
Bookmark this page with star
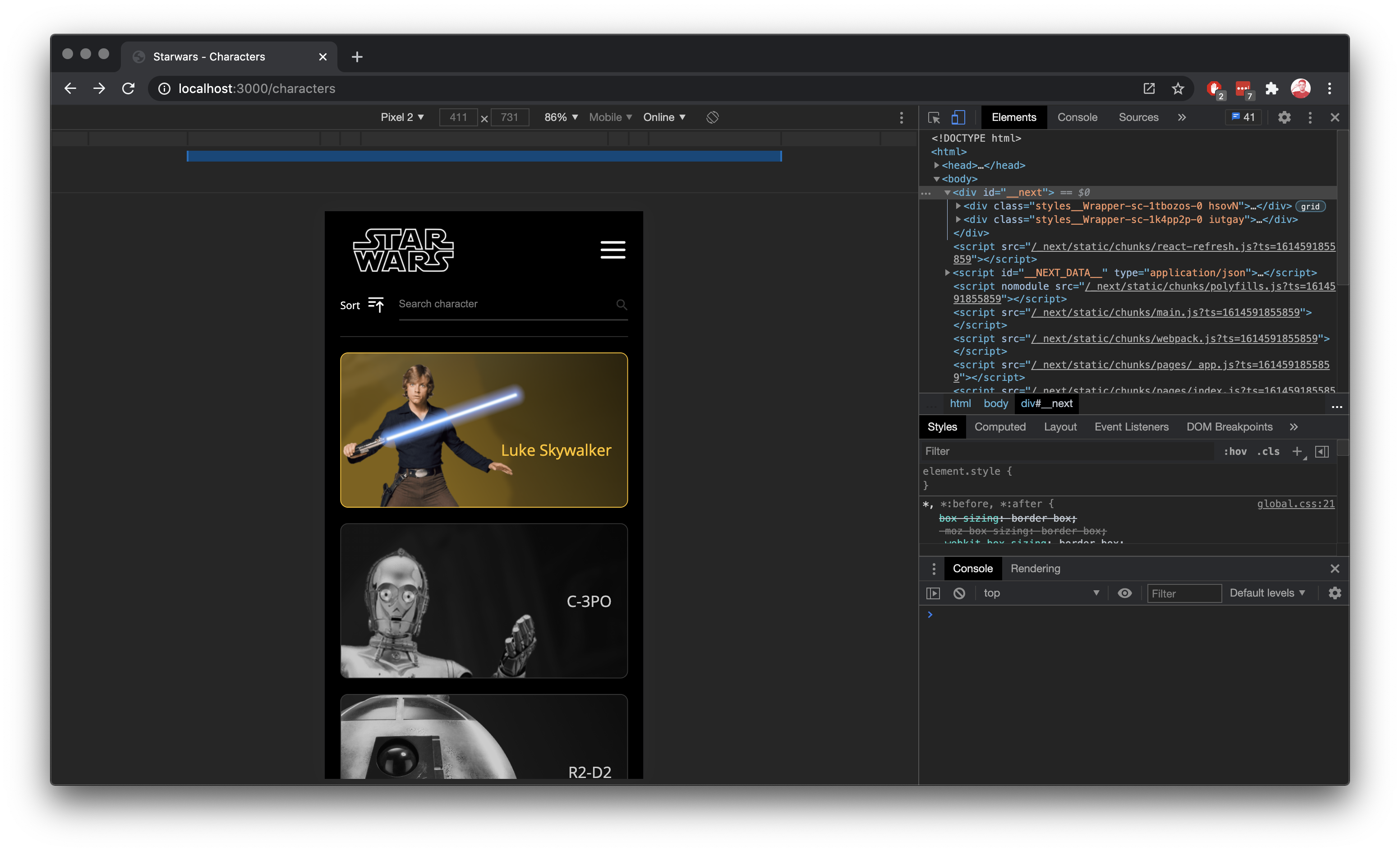click(x=1178, y=88)
